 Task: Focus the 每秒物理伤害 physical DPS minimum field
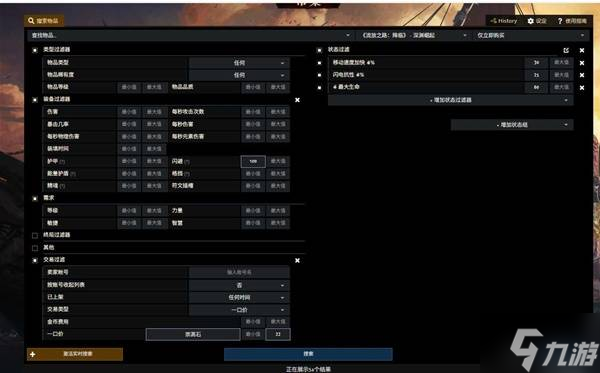(x=129, y=137)
